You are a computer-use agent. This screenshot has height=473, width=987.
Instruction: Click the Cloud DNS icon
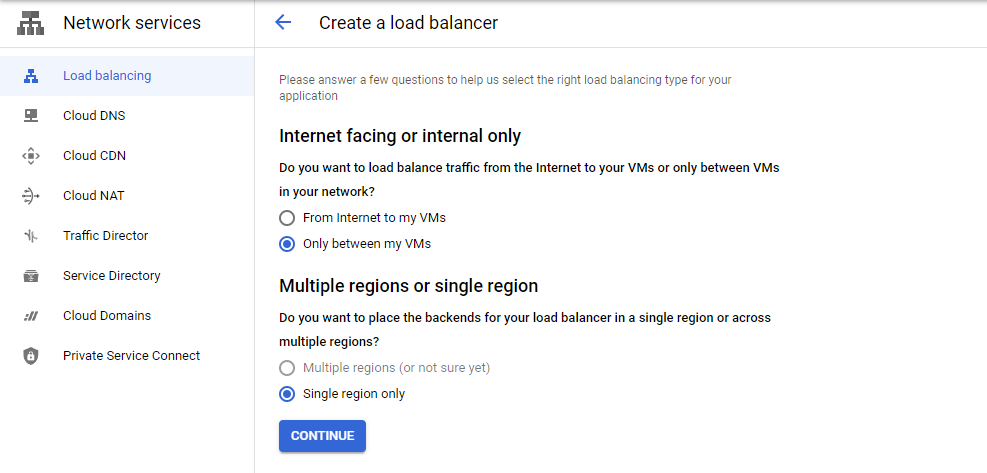coord(31,116)
